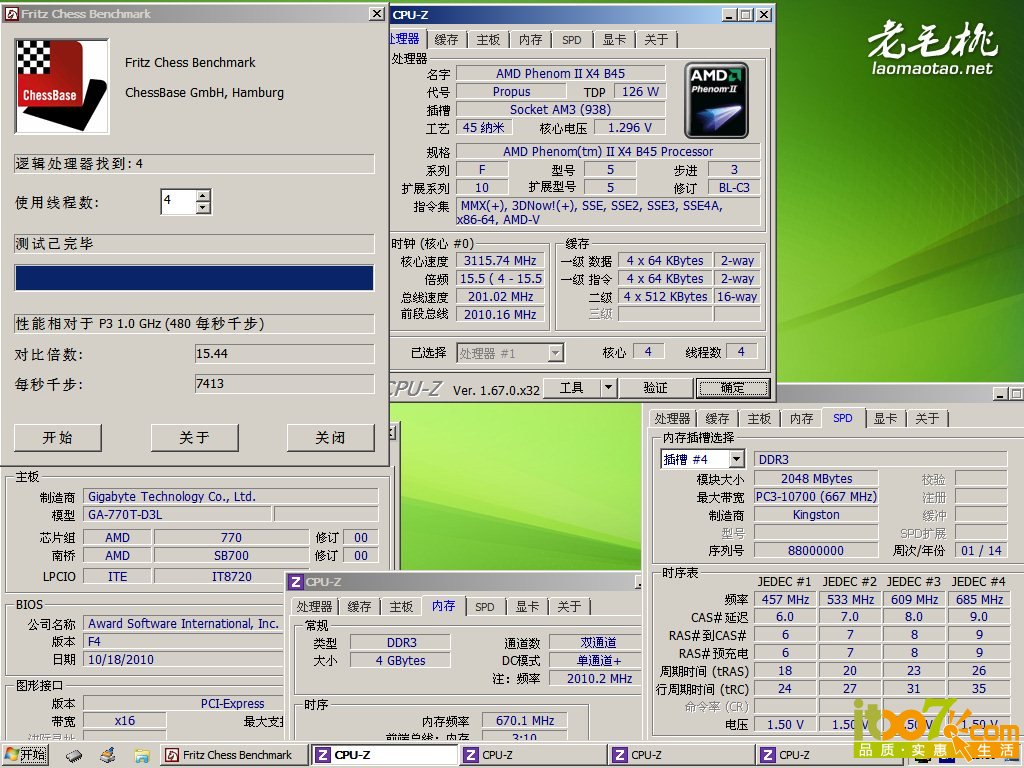Click the BIOS vendor 'Award Software International, Inc.'
Image resolution: width=1024 pixels, height=768 pixels.
(x=184, y=624)
